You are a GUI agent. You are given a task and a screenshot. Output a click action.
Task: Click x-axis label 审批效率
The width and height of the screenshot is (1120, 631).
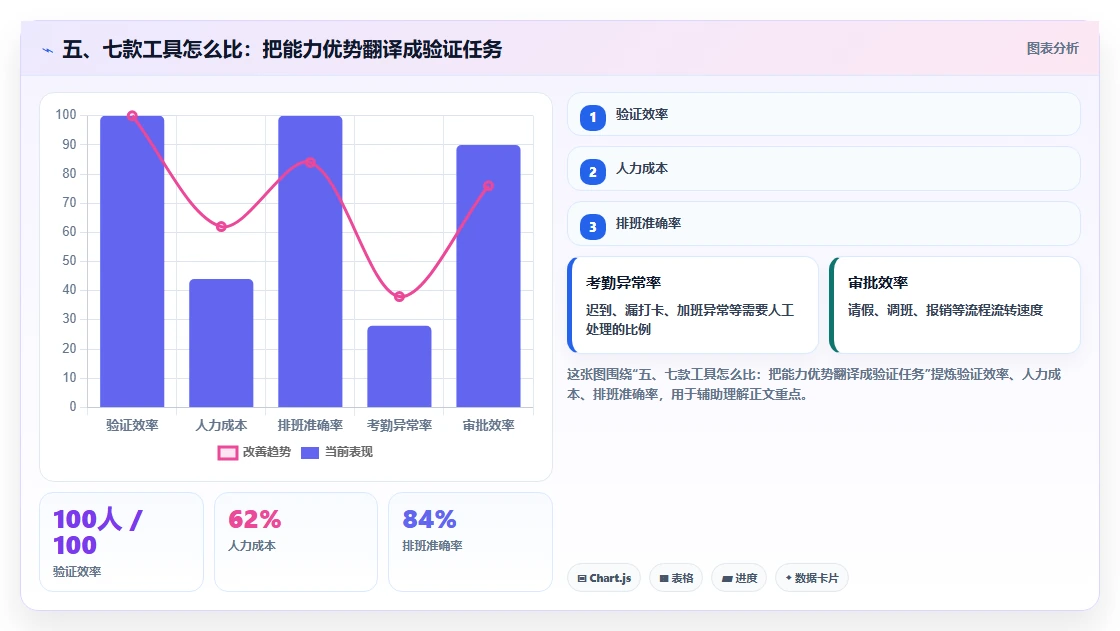pos(489,425)
